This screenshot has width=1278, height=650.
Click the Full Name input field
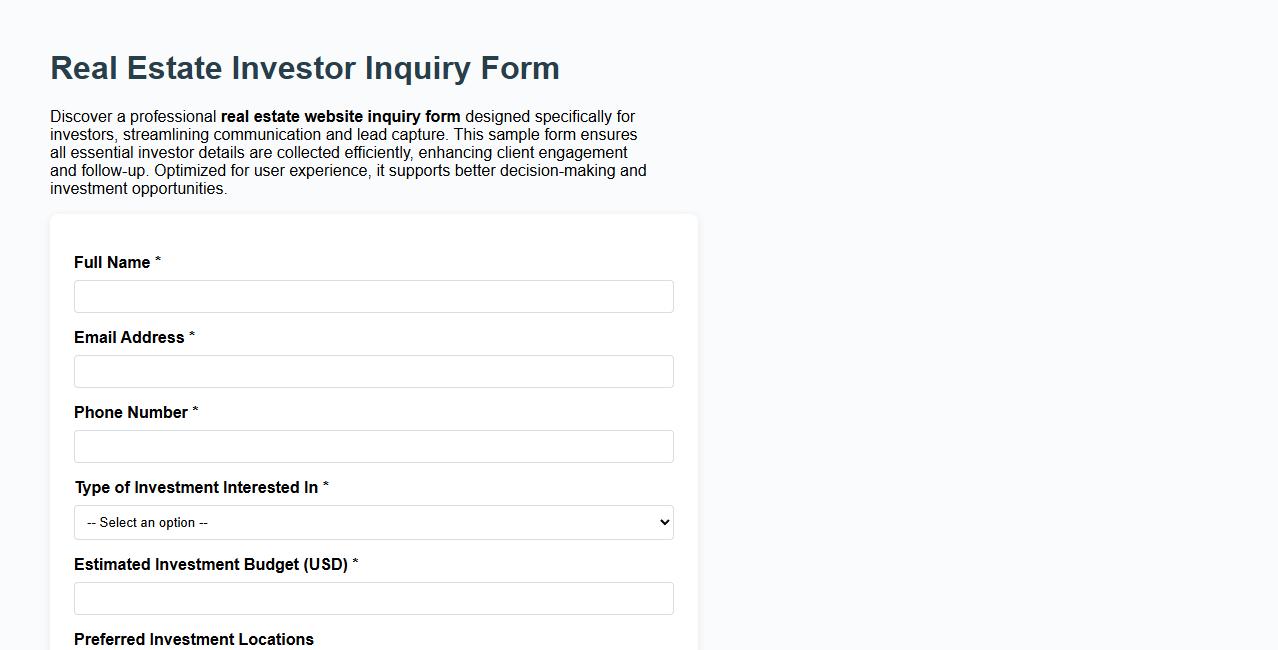pyautogui.click(x=373, y=296)
